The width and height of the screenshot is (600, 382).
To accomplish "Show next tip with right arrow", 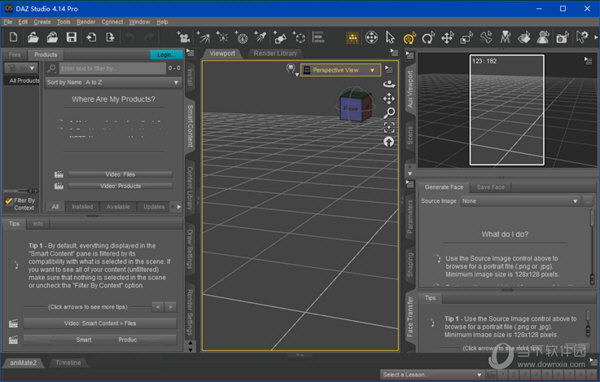I will 171,307.
